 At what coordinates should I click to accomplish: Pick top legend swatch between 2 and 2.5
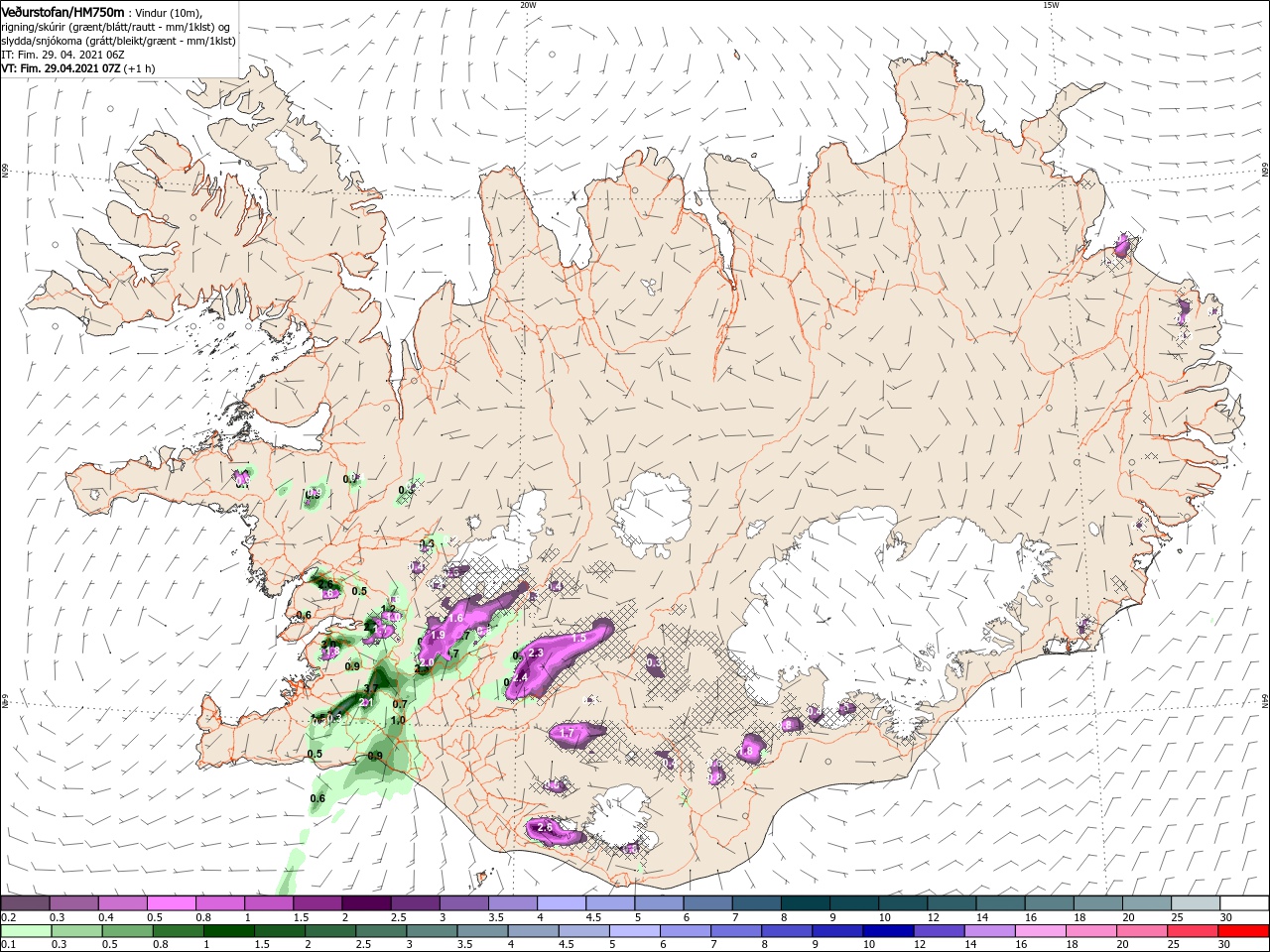(365, 903)
